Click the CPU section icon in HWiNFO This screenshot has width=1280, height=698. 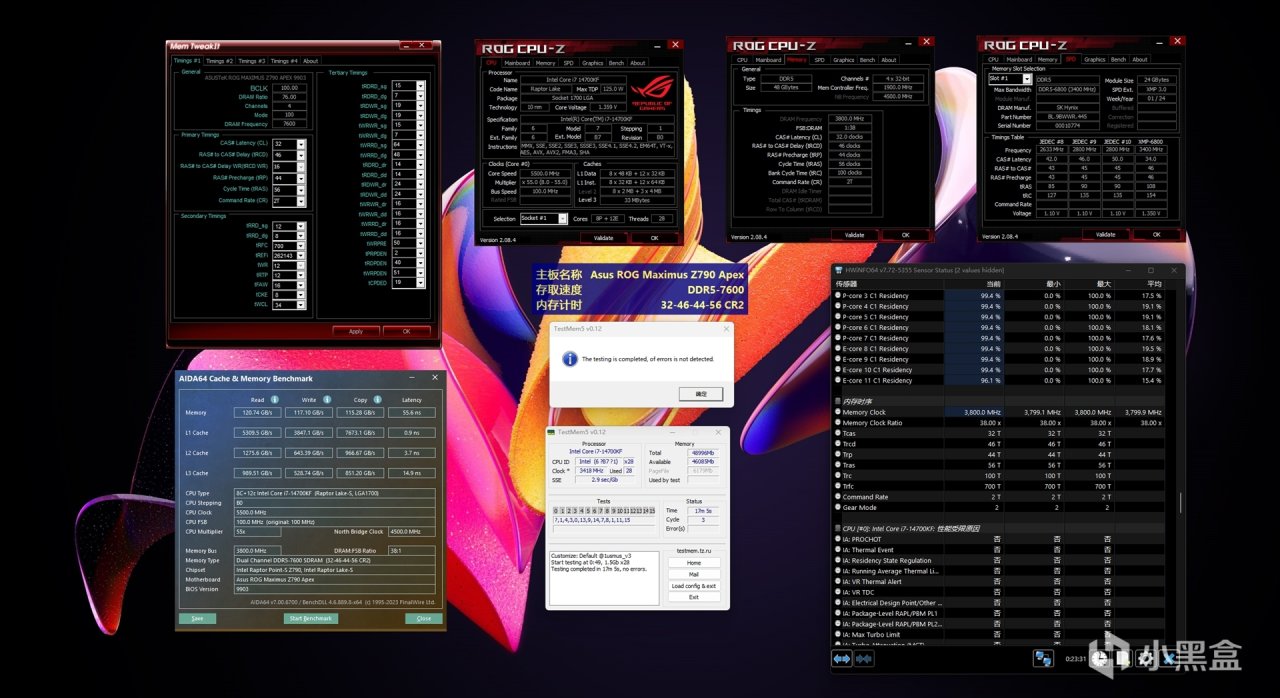tap(838, 528)
